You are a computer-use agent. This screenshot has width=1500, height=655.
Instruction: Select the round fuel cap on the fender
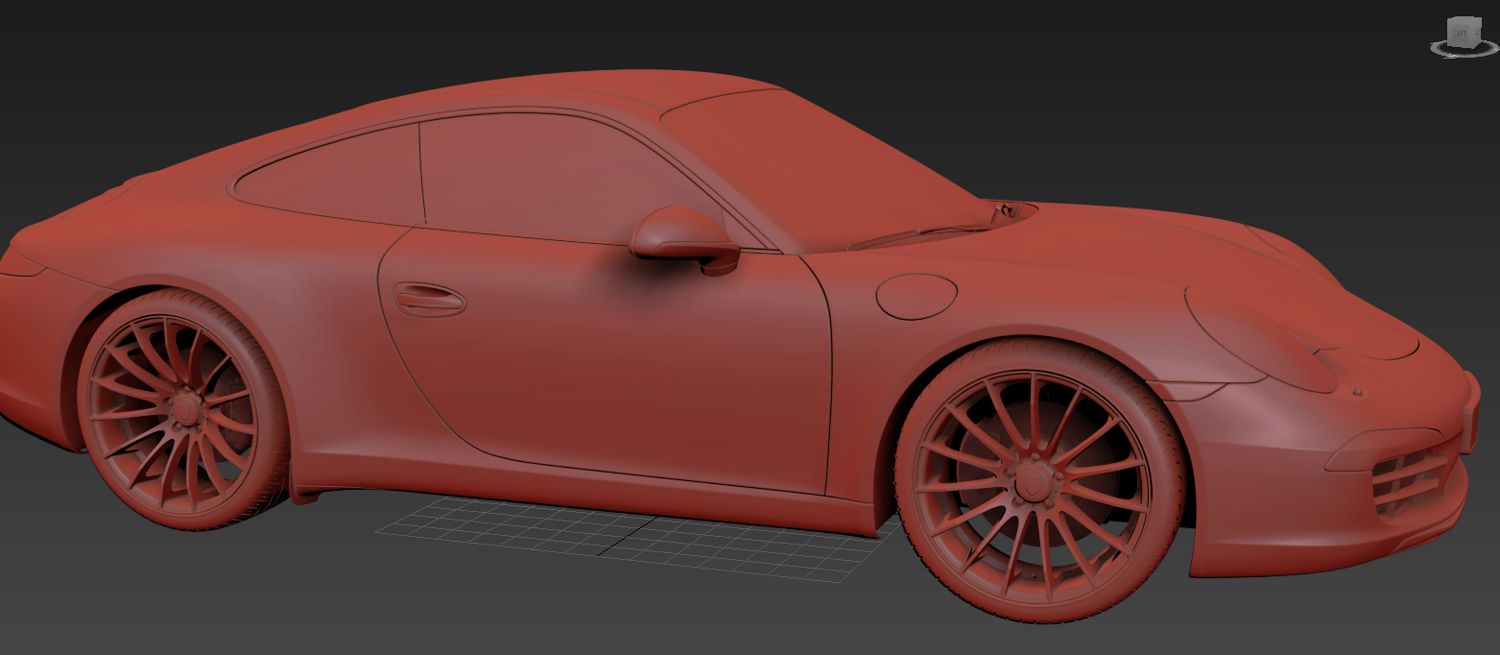(916, 297)
